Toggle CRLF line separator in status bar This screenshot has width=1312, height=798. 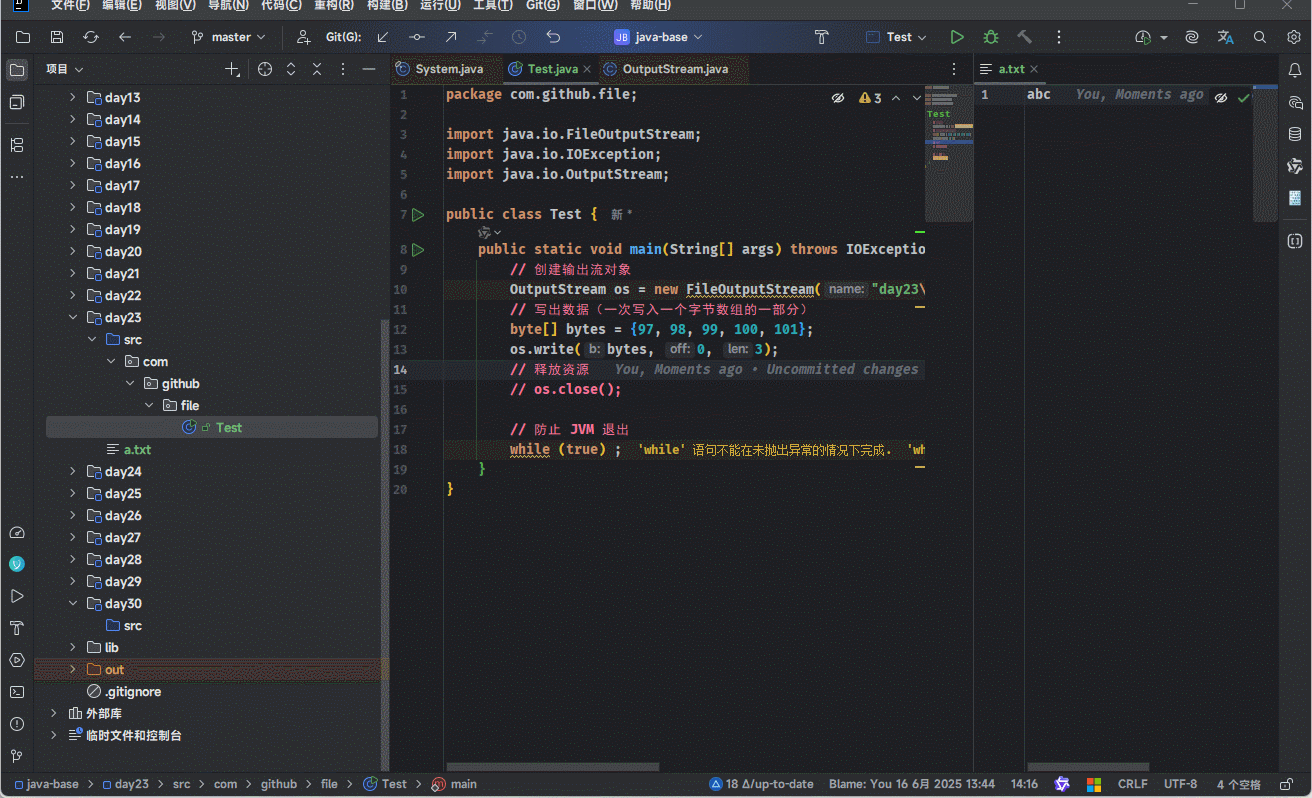(1132, 784)
